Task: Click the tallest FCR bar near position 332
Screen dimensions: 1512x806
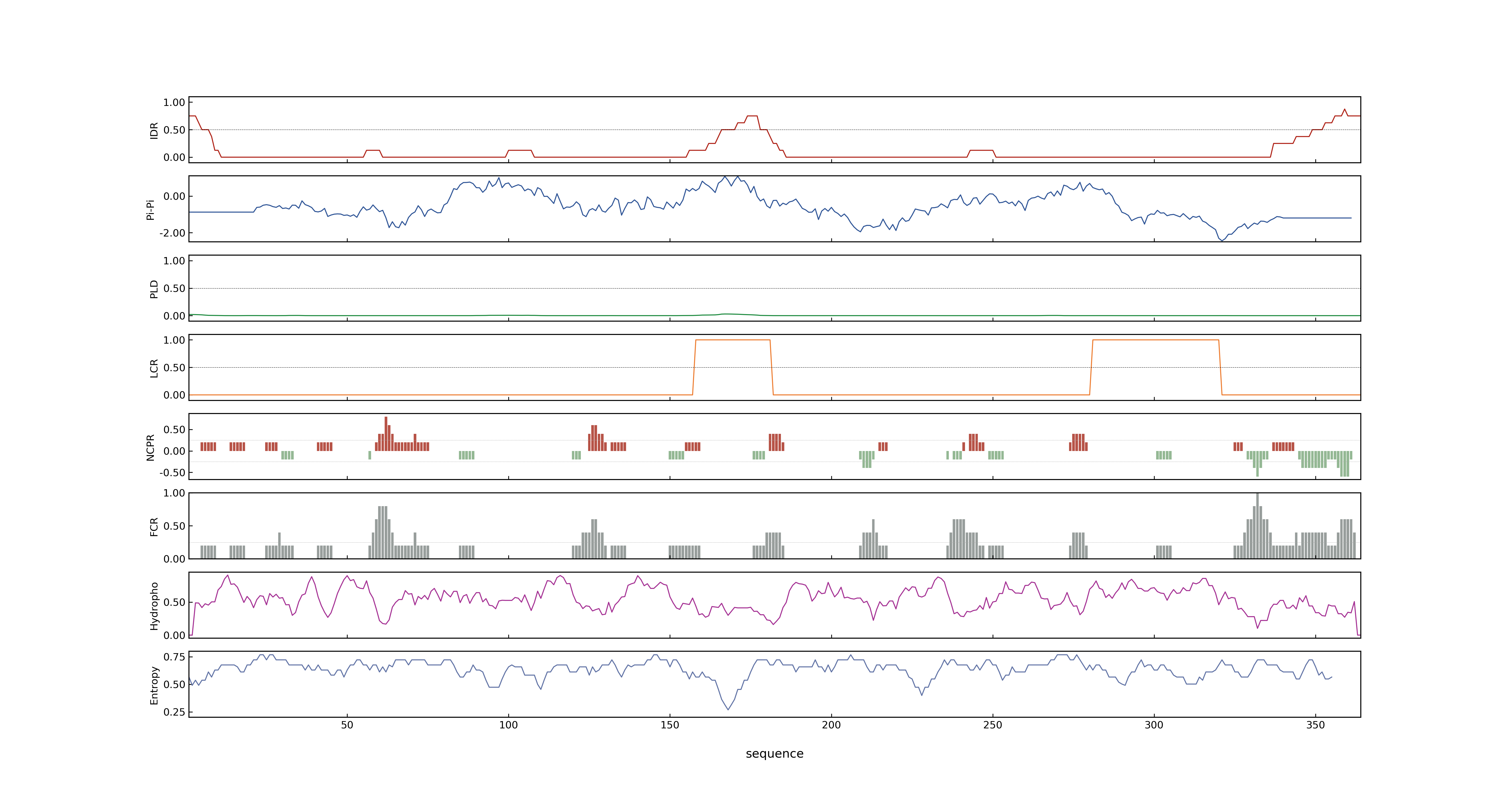Action: pos(1257,525)
